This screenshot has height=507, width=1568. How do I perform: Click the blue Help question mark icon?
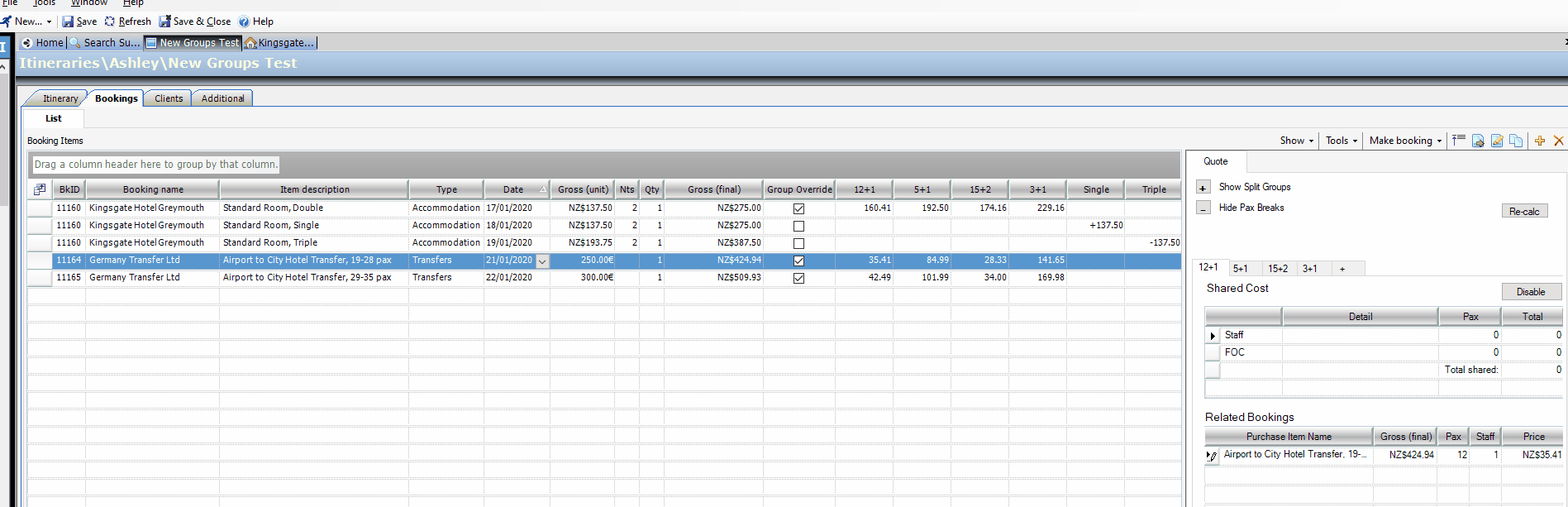[244, 22]
